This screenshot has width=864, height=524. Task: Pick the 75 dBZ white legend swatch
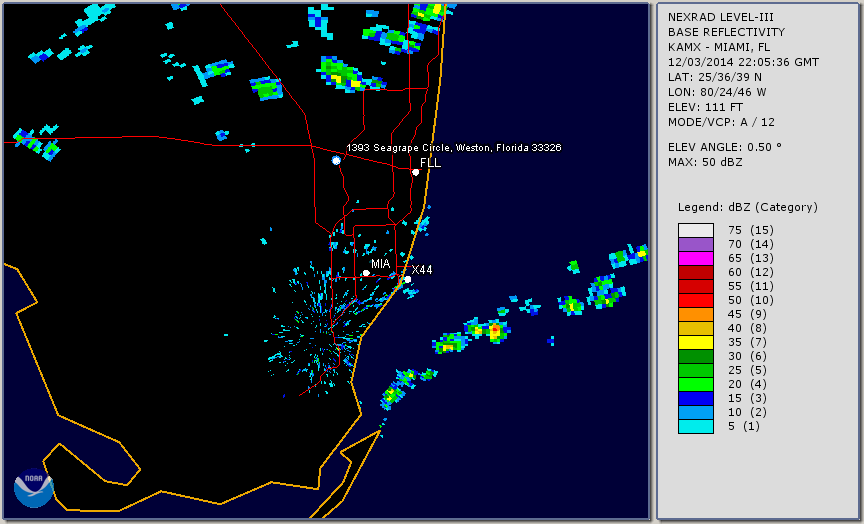tap(695, 230)
